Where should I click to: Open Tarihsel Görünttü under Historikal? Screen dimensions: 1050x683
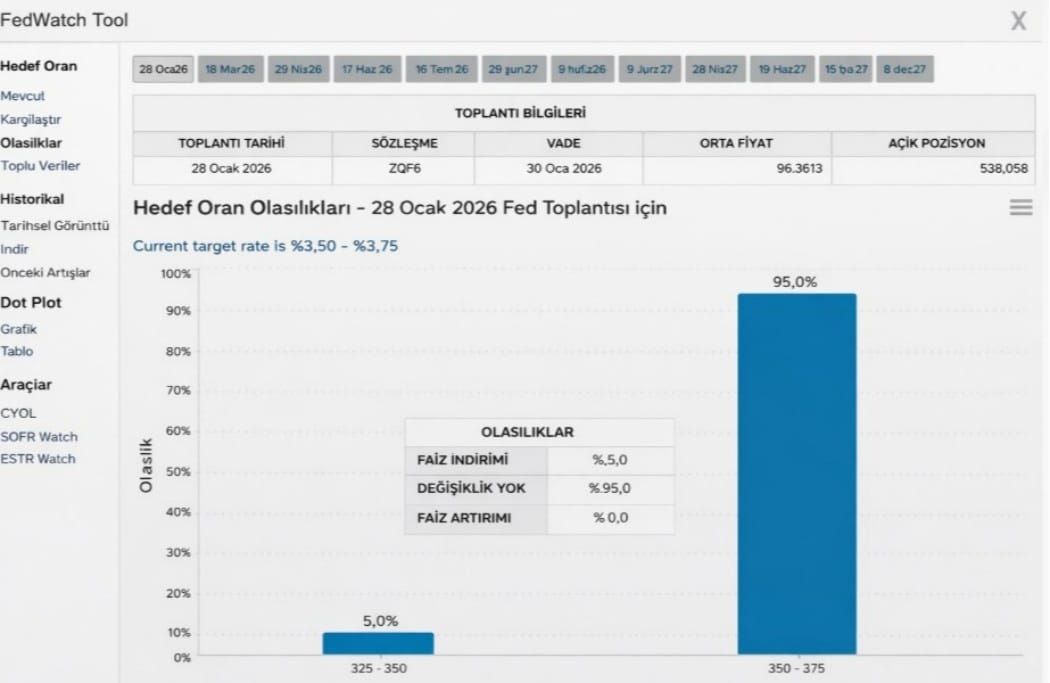tap(54, 226)
